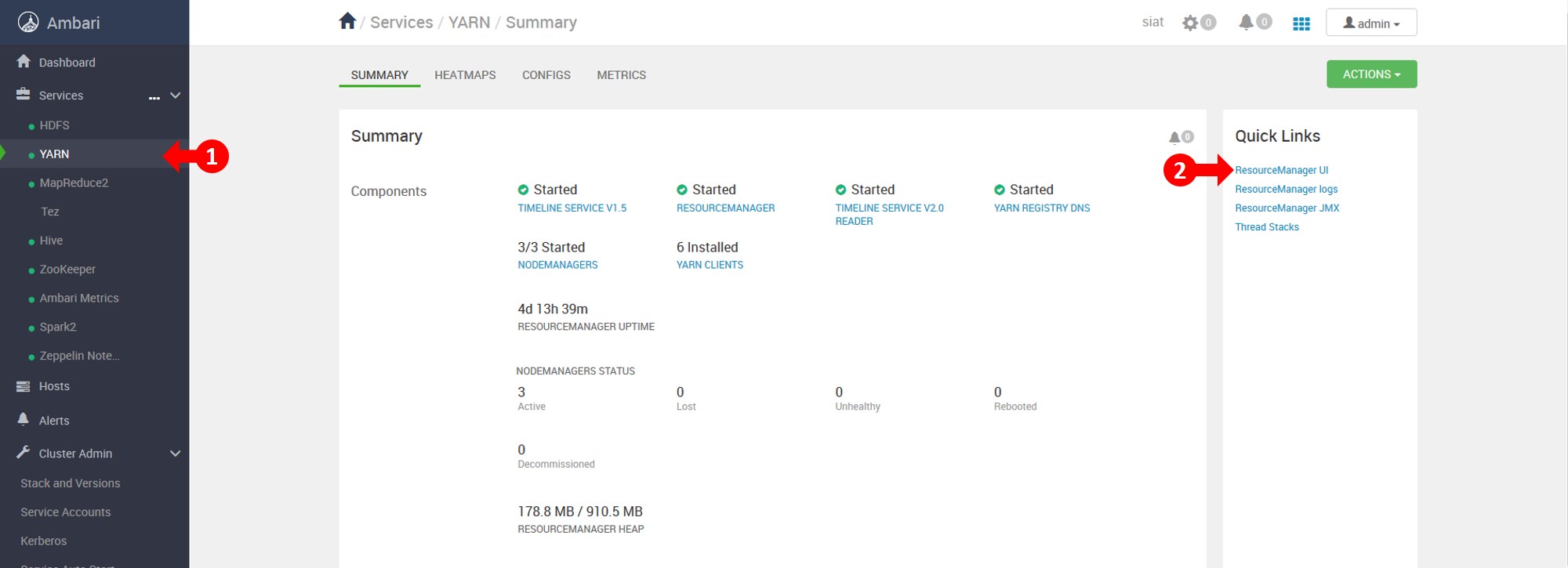Image resolution: width=1568 pixels, height=568 pixels.
Task: Open the admin user dropdown
Action: (x=1371, y=24)
